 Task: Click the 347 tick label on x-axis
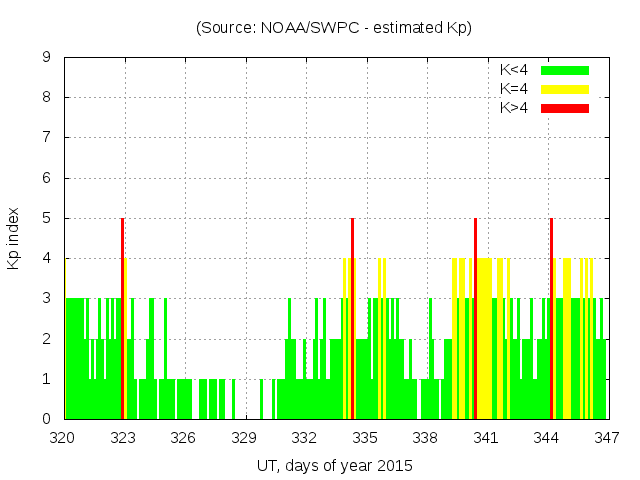click(x=606, y=437)
